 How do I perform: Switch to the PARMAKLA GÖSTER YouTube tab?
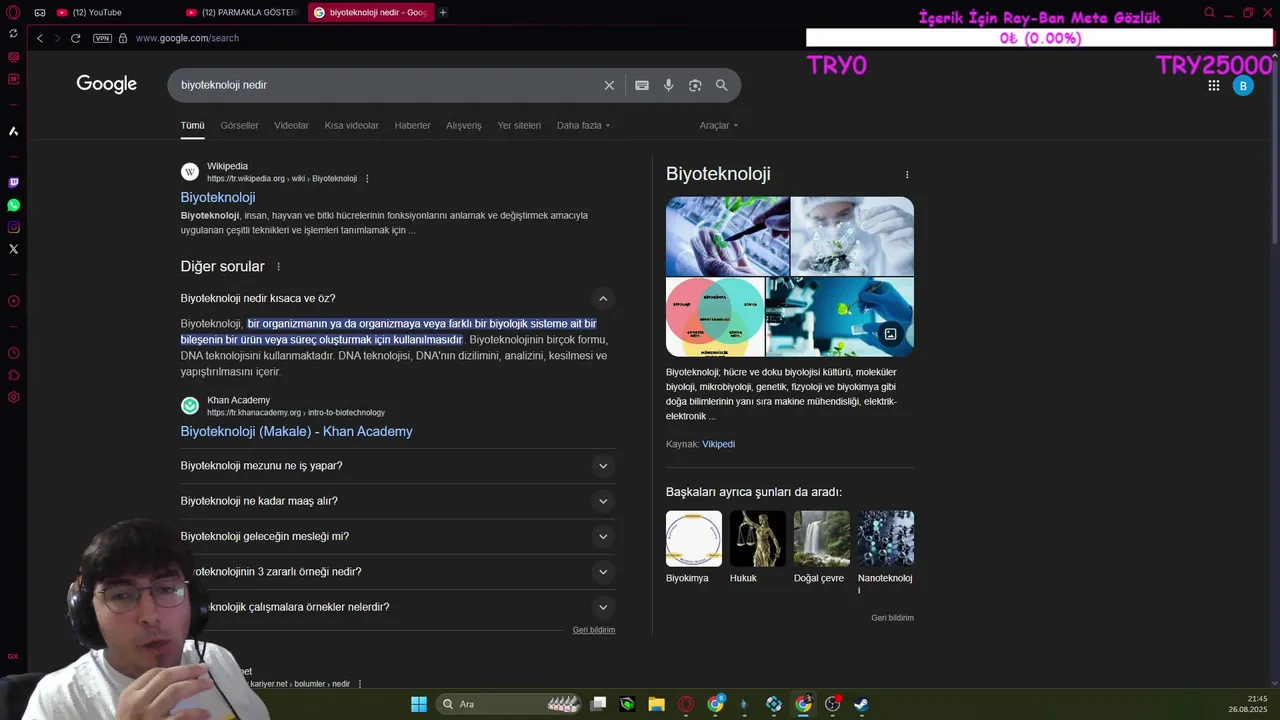(x=243, y=13)
